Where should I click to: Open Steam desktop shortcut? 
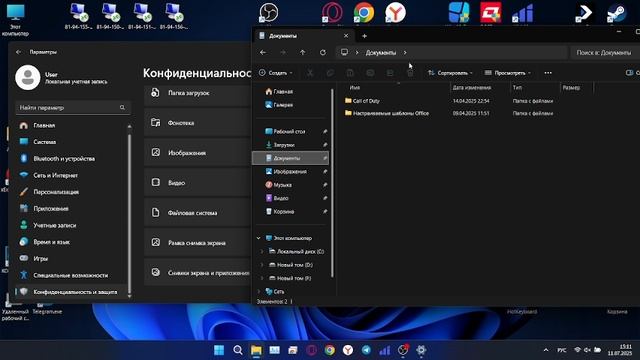[x=616, y=13]
